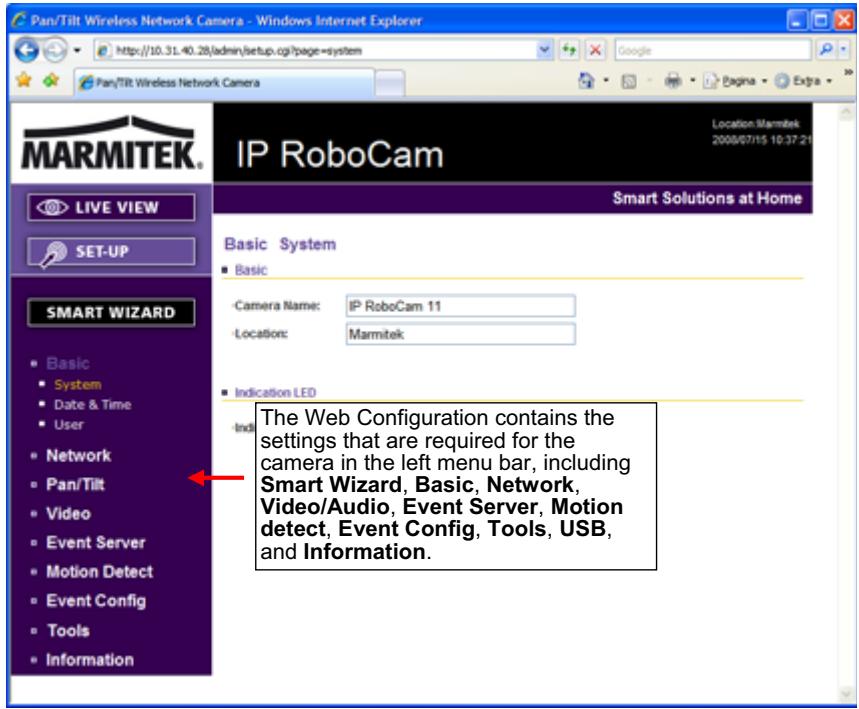Select System under Basic

click(x=77, y=385)
